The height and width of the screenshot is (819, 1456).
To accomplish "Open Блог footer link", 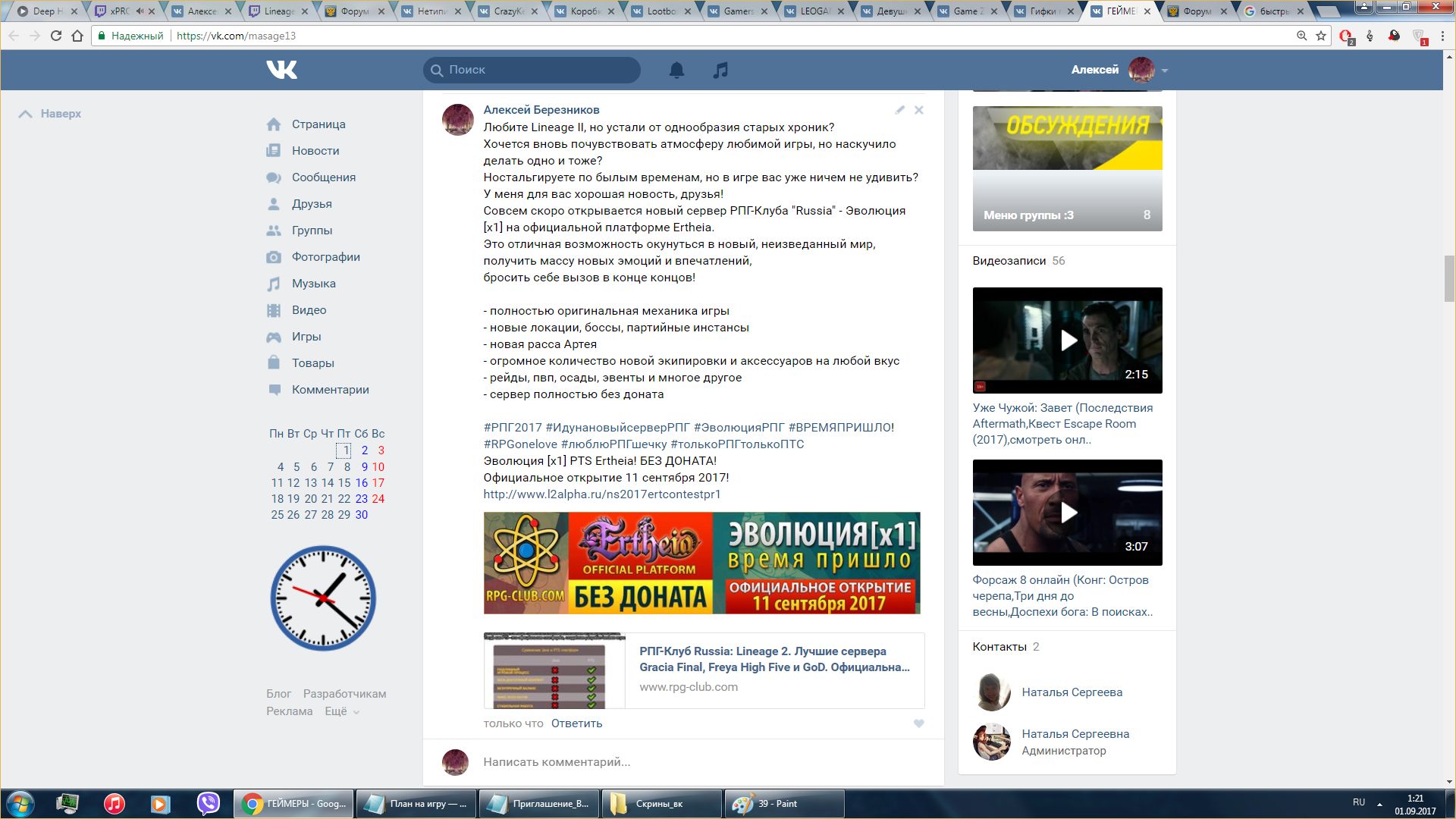I will pos(278,694).
